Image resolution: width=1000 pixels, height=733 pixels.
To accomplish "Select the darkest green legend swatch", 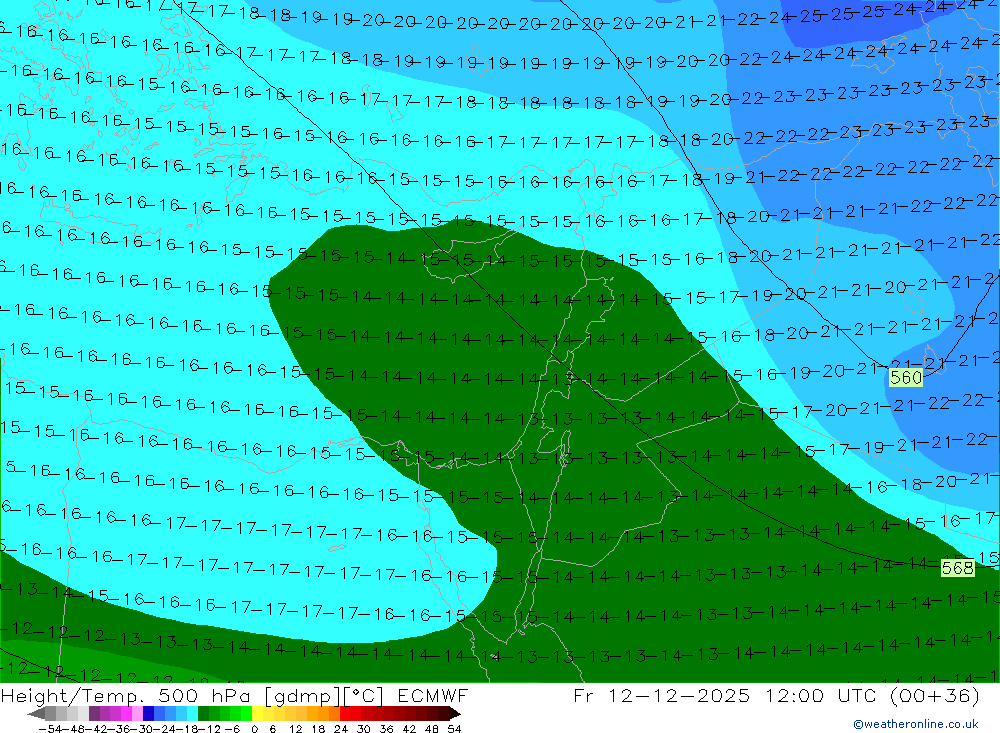I will (203, 713).
